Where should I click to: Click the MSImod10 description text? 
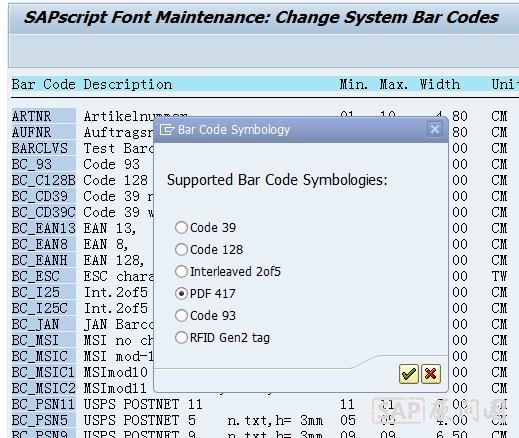[115, 372]
